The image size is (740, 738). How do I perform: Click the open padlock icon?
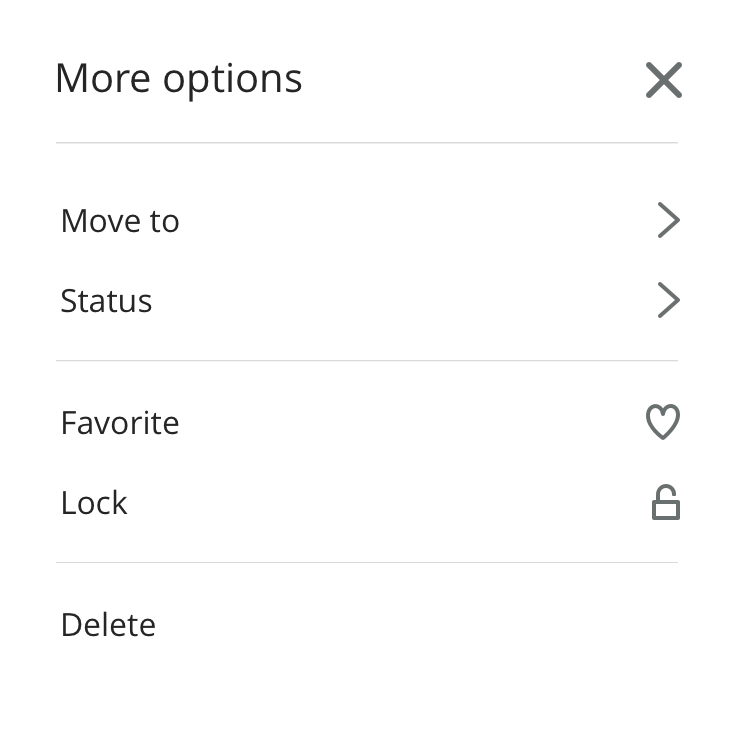coord(666,503)
